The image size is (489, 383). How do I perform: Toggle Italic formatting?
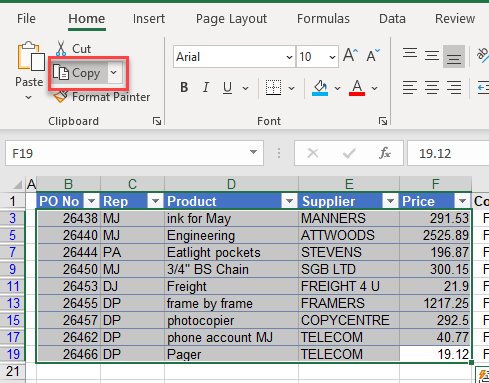tap(206, 88)
